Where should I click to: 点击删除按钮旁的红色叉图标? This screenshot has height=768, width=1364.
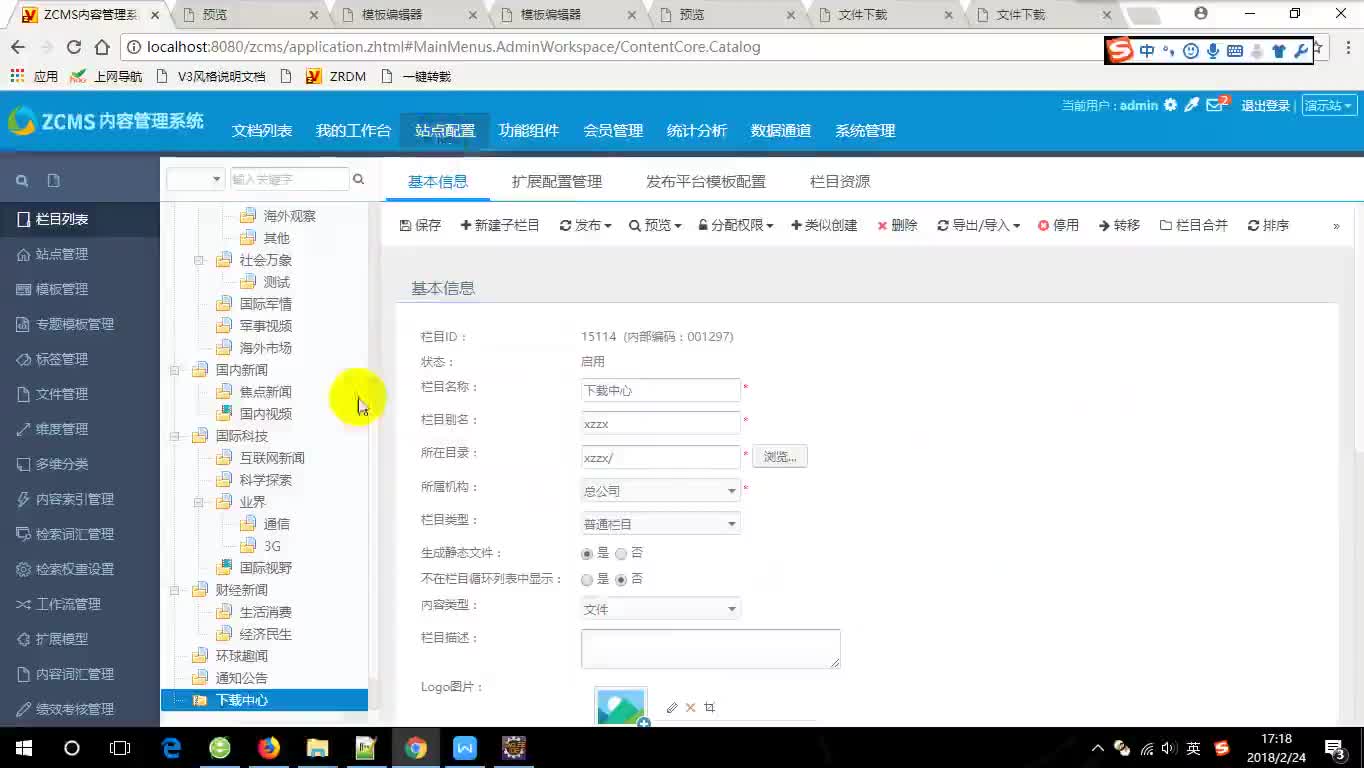(x=881, y=225)
